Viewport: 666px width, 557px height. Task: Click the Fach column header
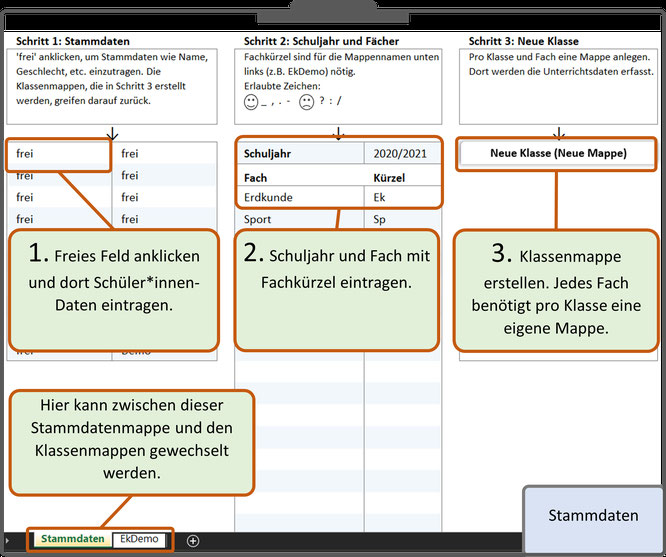pos(300,178)
